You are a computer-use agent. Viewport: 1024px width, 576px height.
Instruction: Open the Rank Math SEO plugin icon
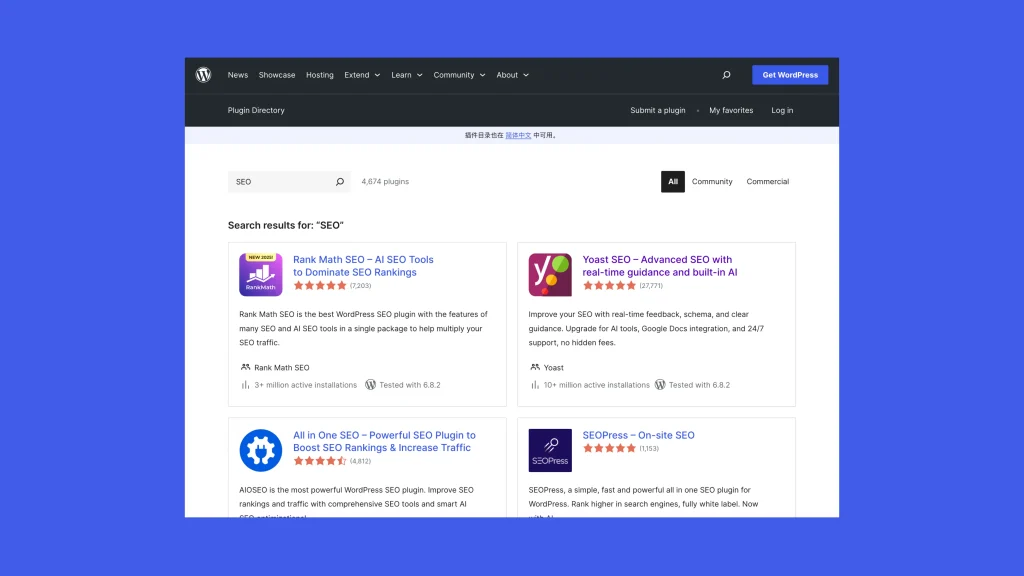[x=261, y=275]
